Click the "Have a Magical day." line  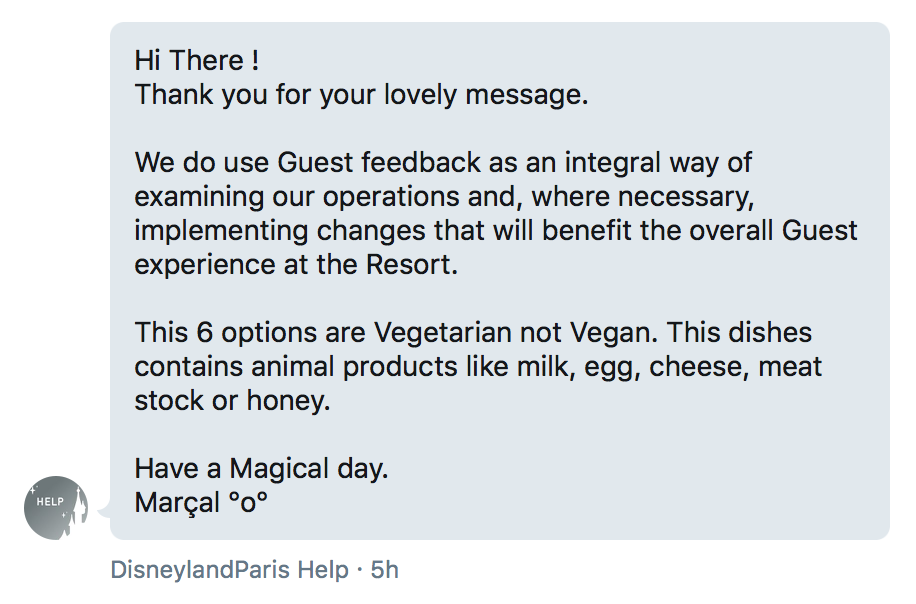coord(261,468)
